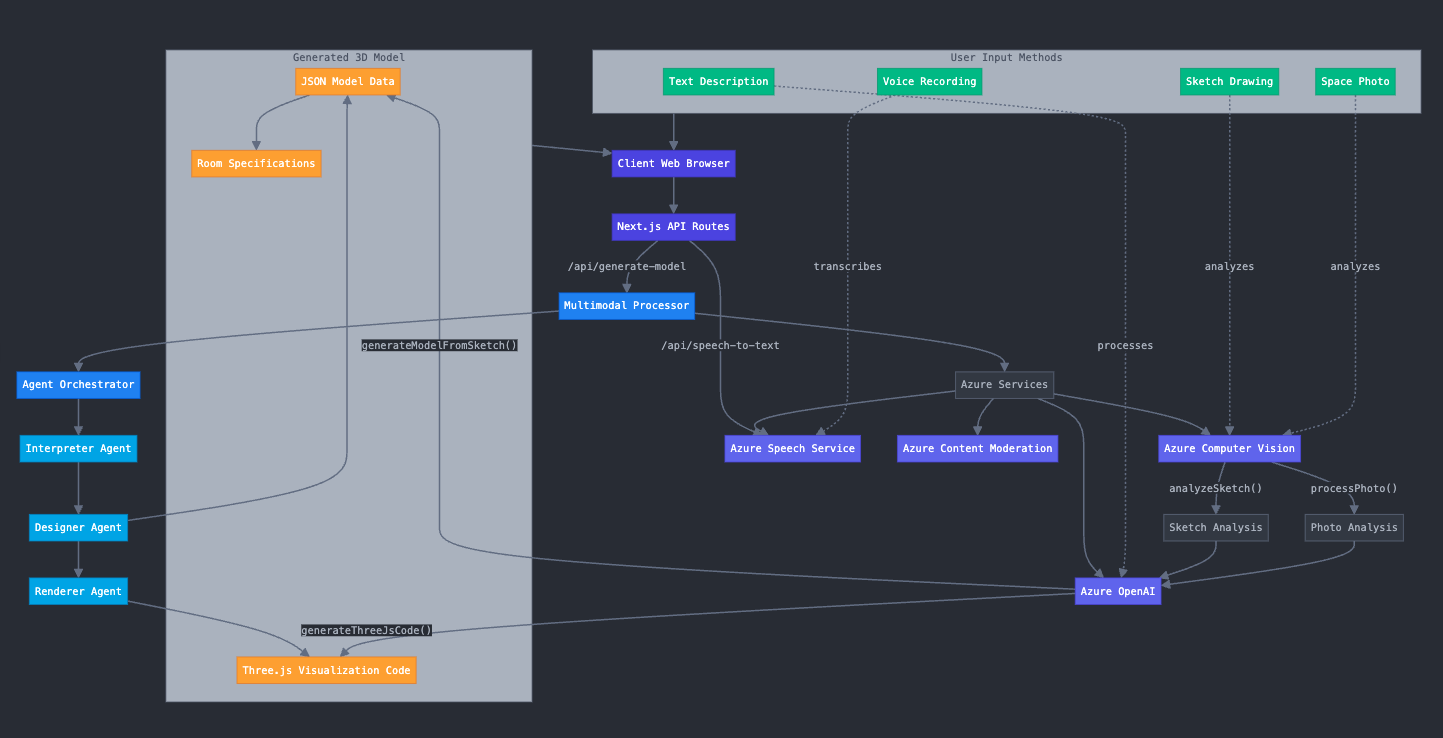1443x738 pixels.
Task: Select the Voice Recording input node
Action: coord(929,81)
